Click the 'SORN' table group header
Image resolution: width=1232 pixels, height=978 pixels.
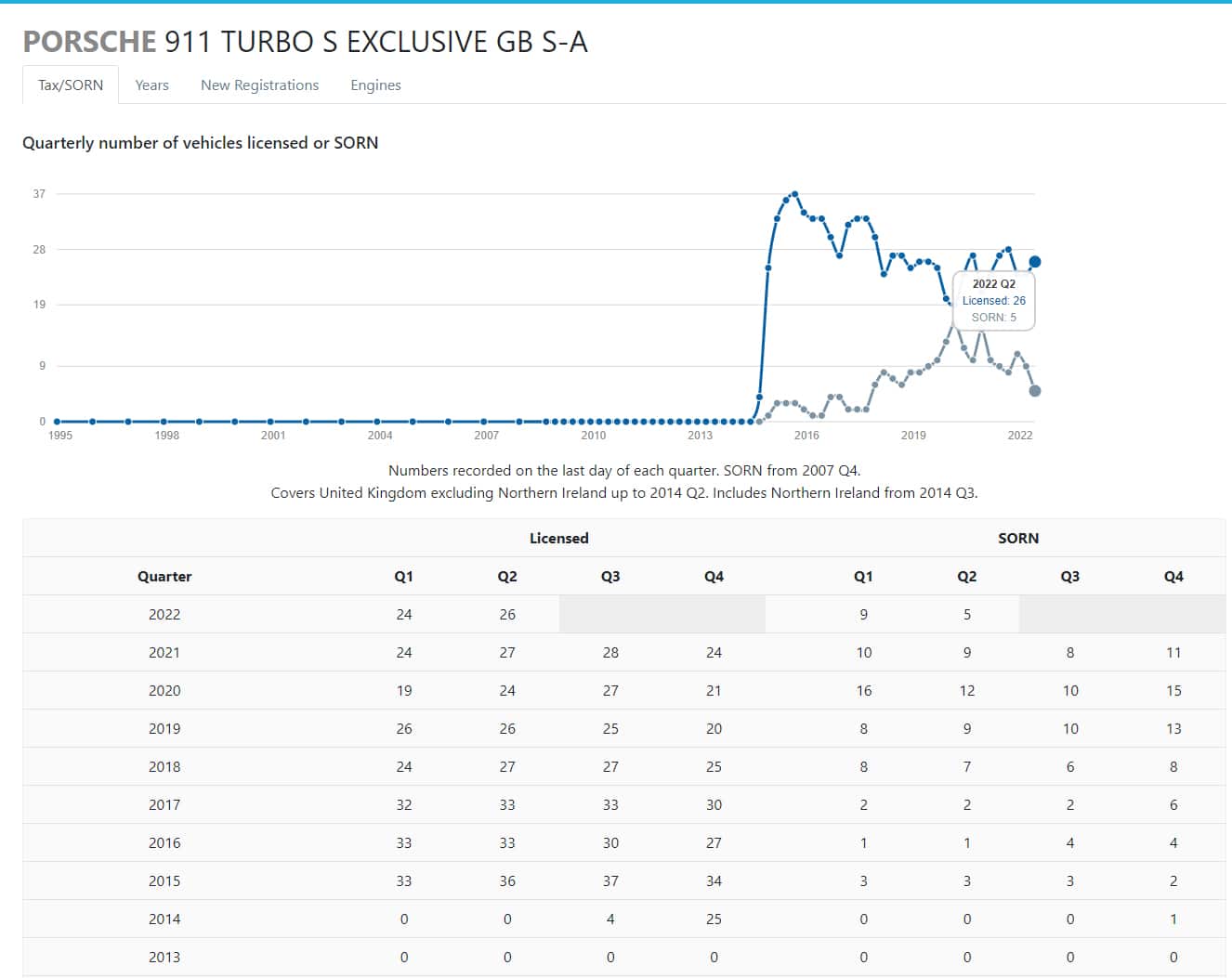[x=1018, y=538]
